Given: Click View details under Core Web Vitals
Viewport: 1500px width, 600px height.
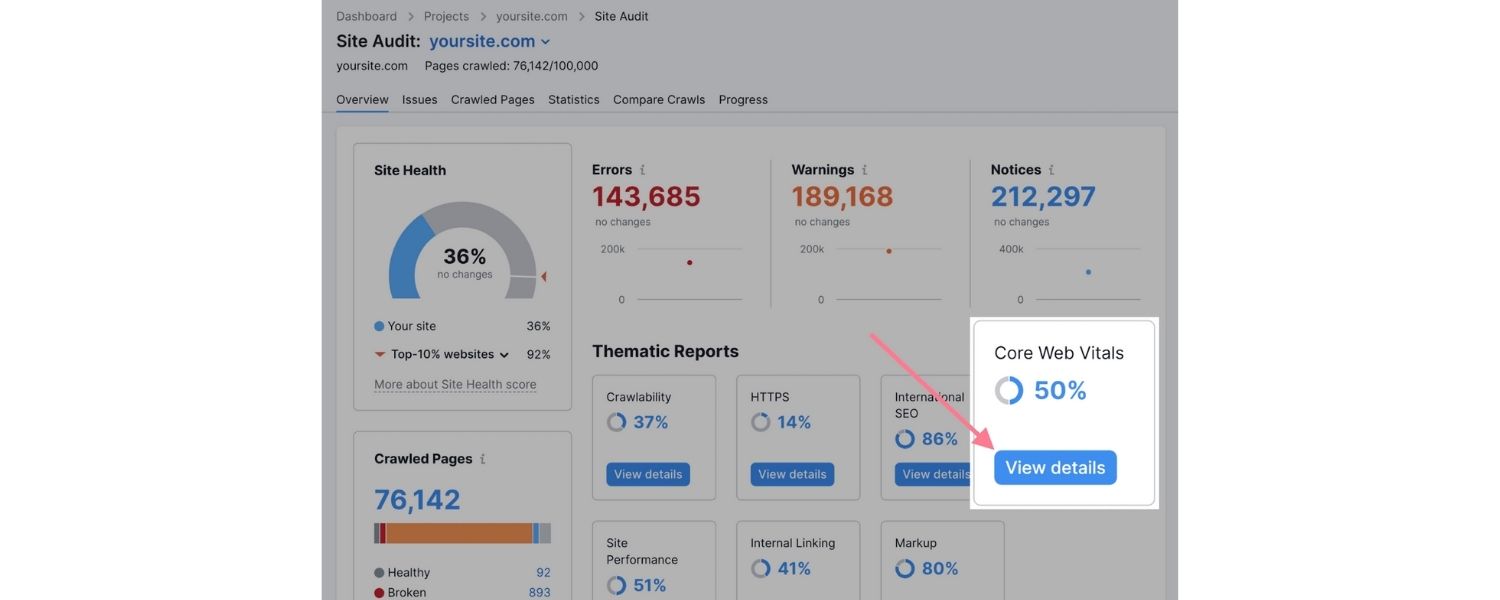Looking at the screenshot, I should pyautogui.click(x=1054, y=467).
